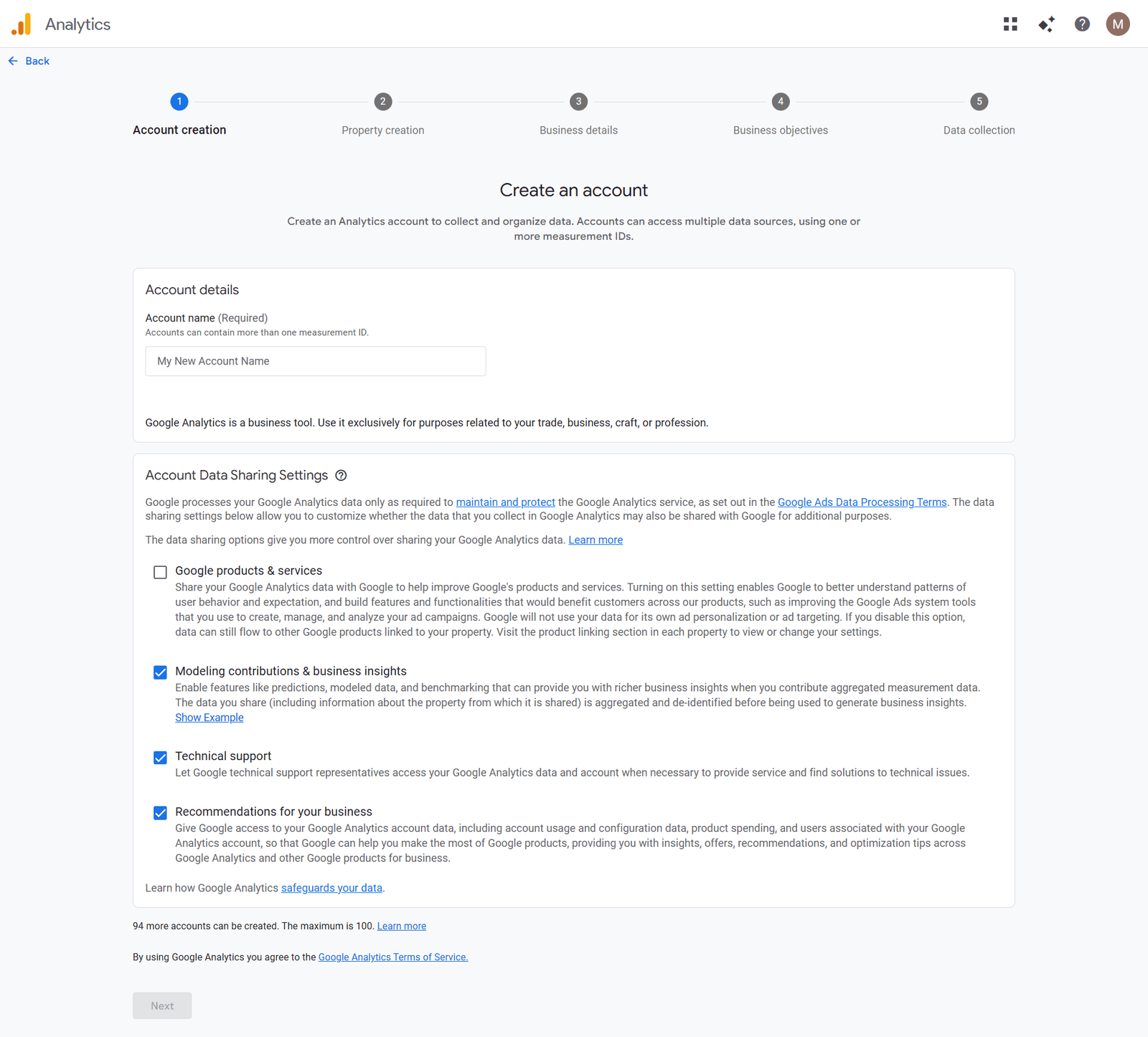Click the Google Analytics logo
The height and width of the screenshot is (1037, 1148).
(22, 23)
